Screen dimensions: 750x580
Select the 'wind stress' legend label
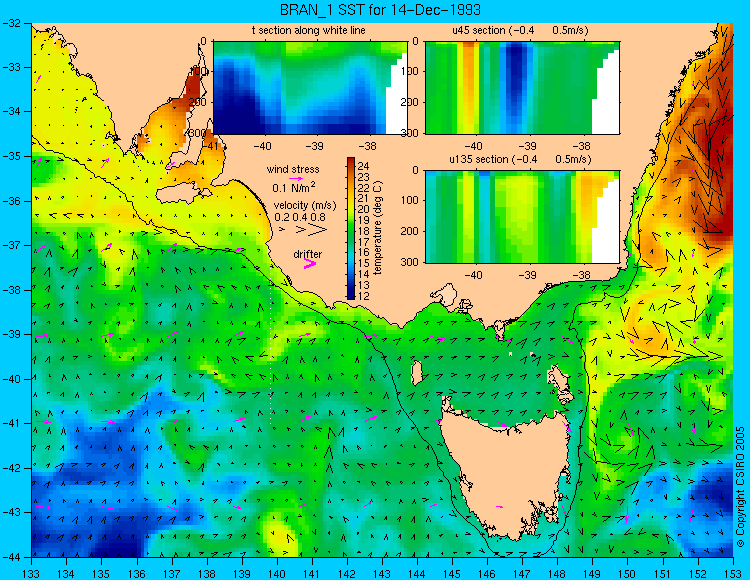[293, 169]
